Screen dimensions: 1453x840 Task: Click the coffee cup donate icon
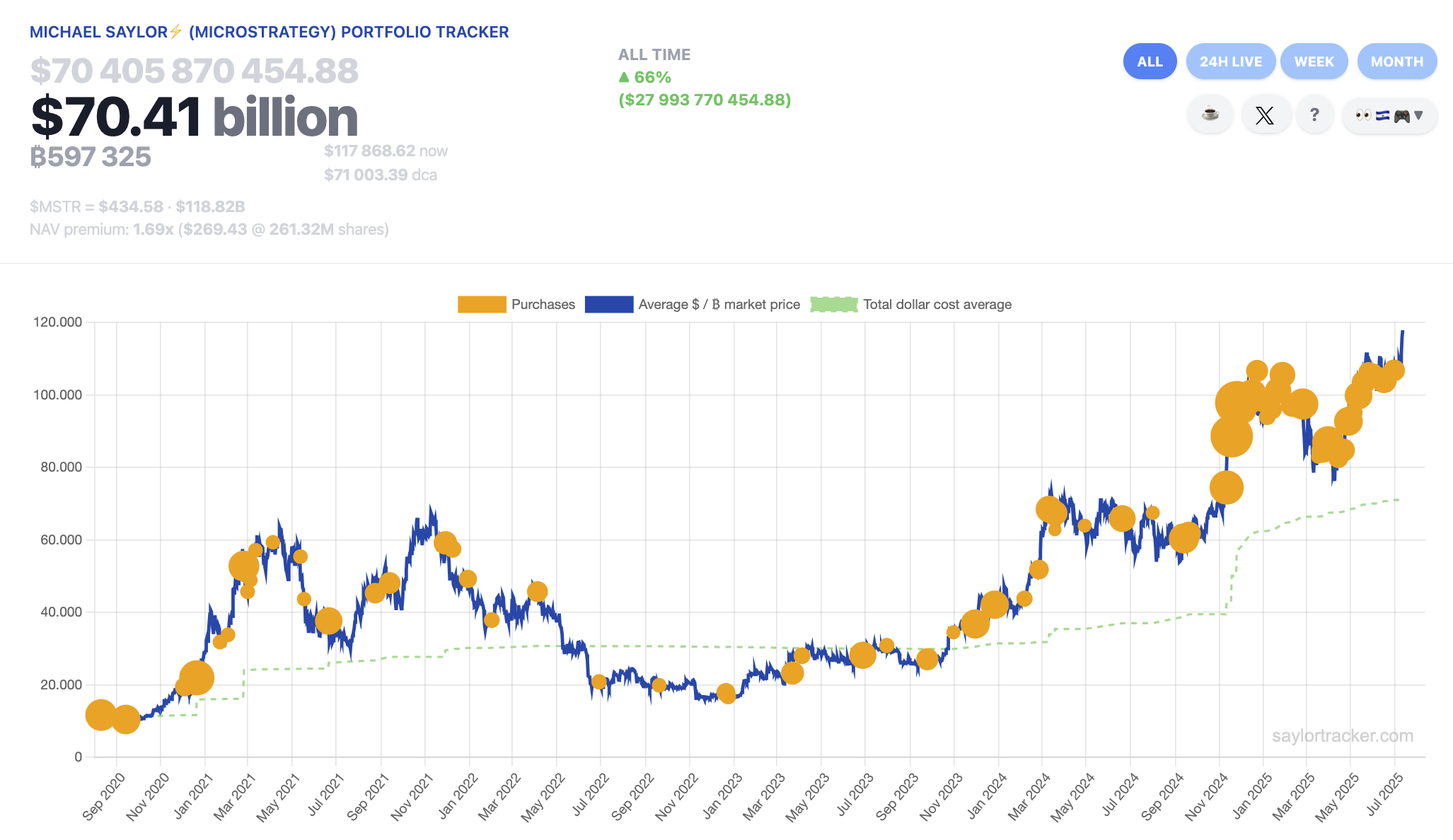pyautogui.click(x=1210, y=115)
